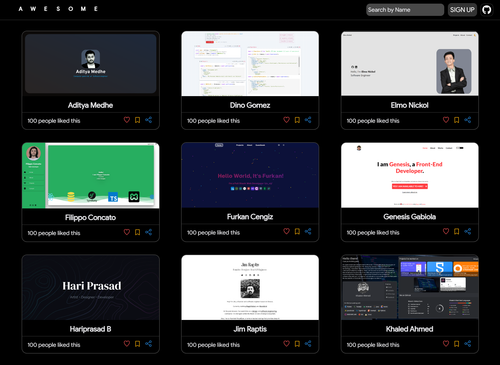
Task: Share Dino Gomez's portfolio
Action: point(308,120)
